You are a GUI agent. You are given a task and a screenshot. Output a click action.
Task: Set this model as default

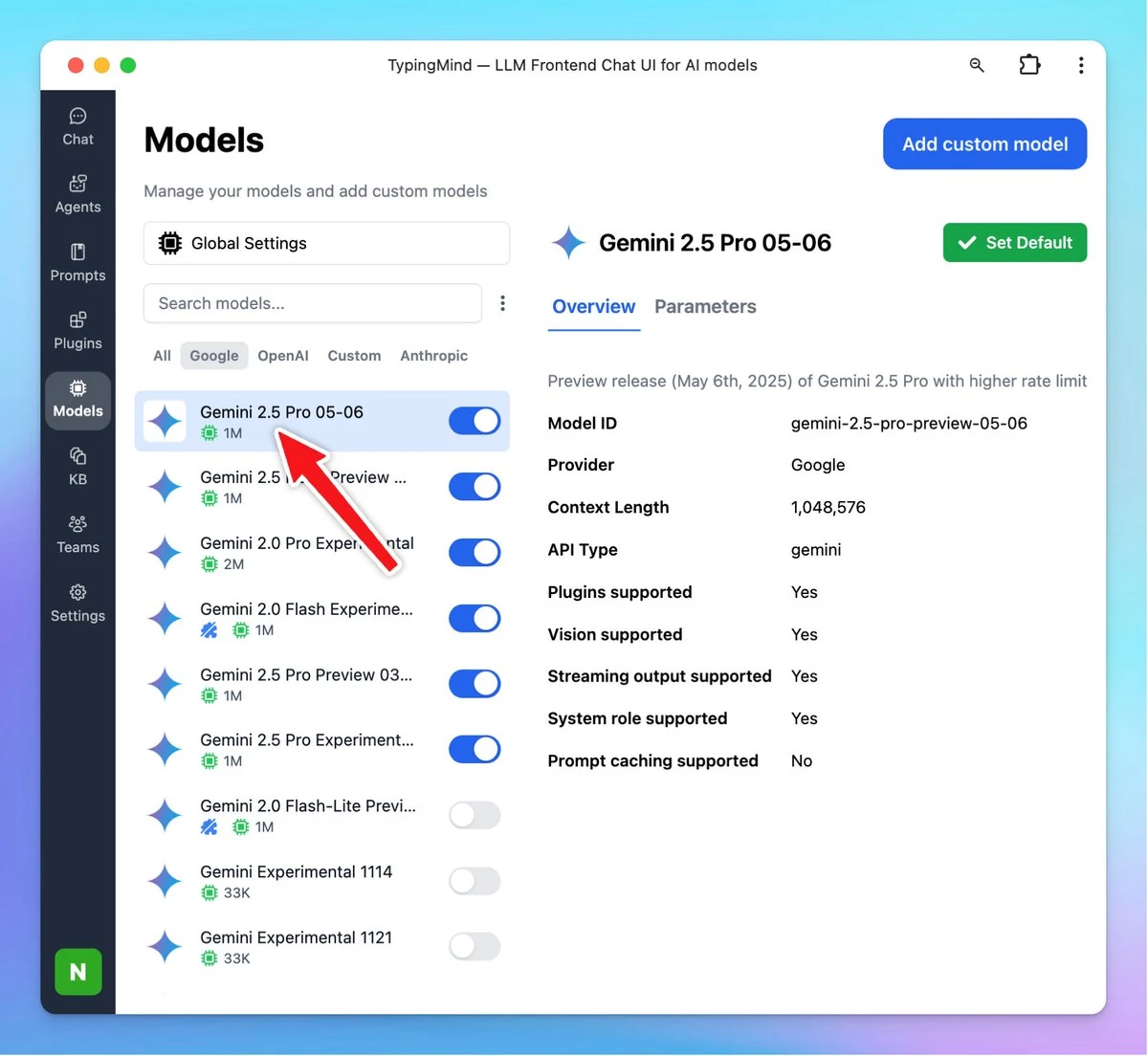click(x=1015, y=243)
